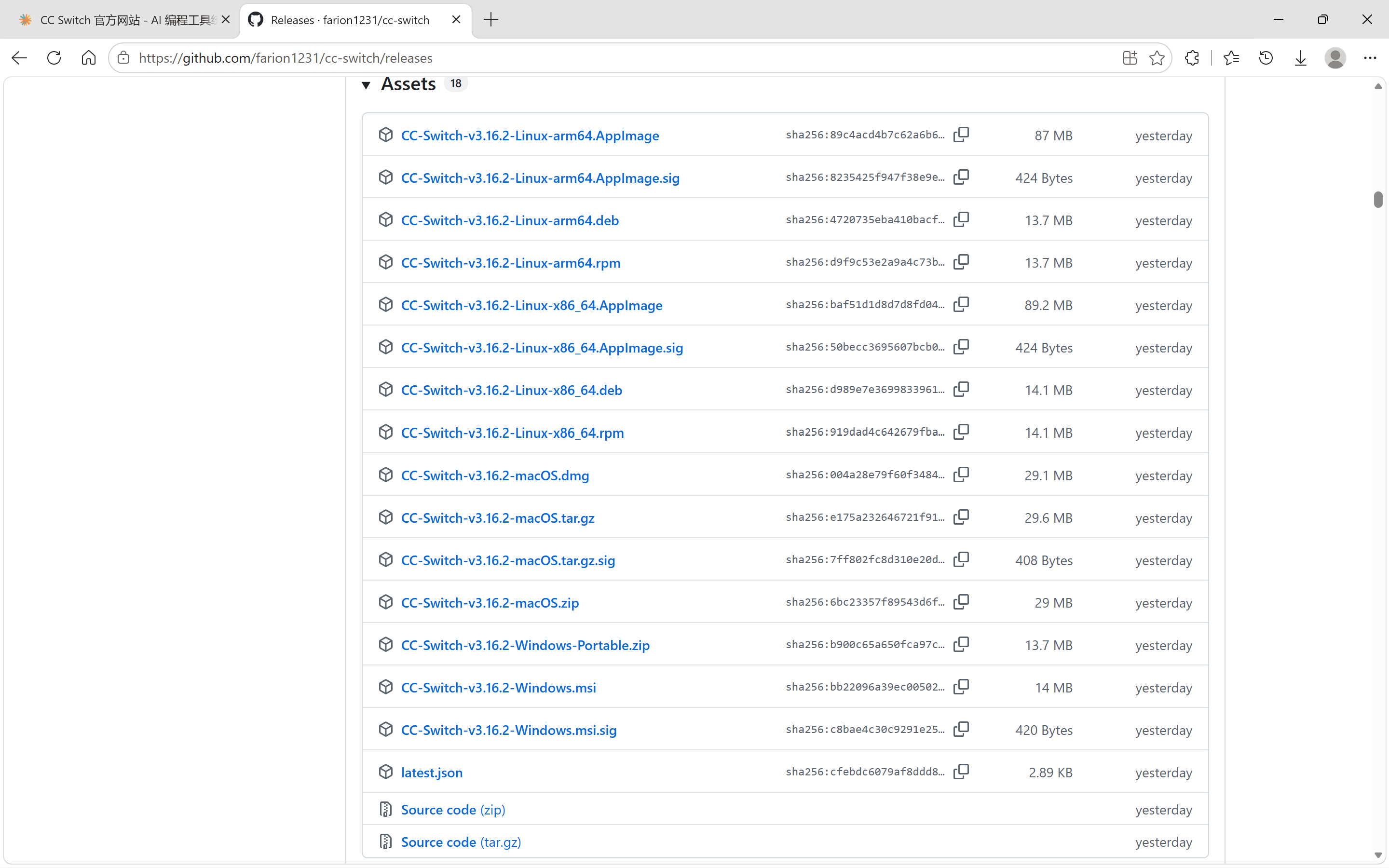The height and width of the screenshot is (868, 1389).
Task: Copy sha256 for Linux-arm64.AppImage.sig
Action: [961, 177]
